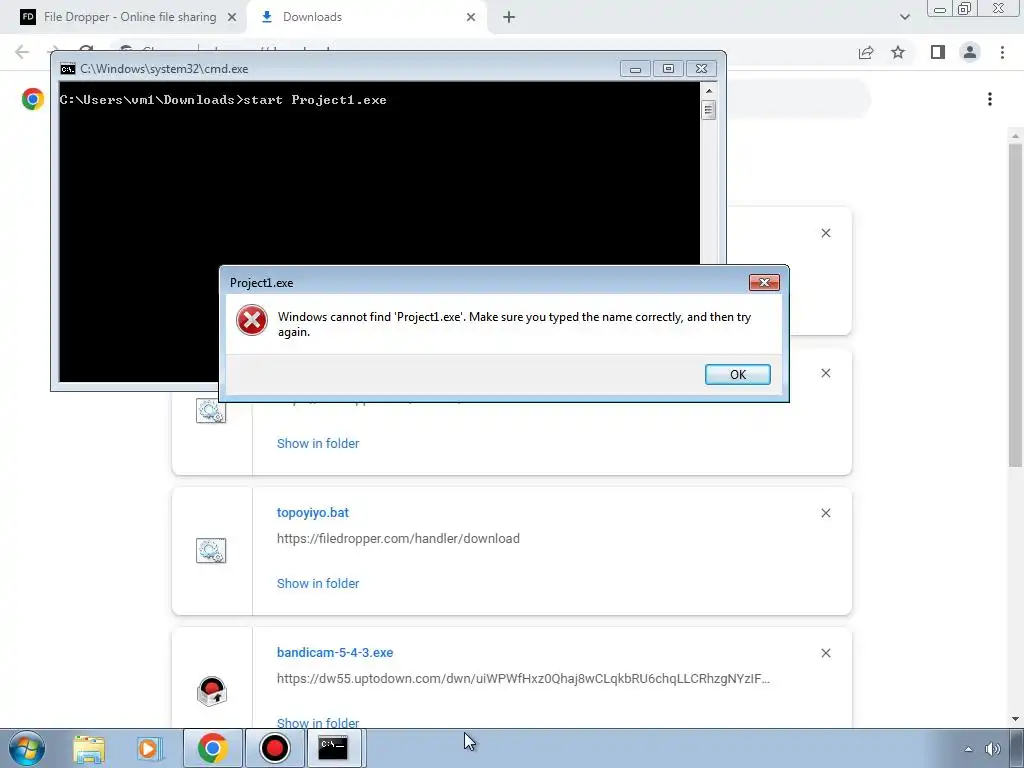Viewport: 1024px width, 768px height.
Task: Click Downloads page scrollbar down arrow
Action: tap(1015, 719)
